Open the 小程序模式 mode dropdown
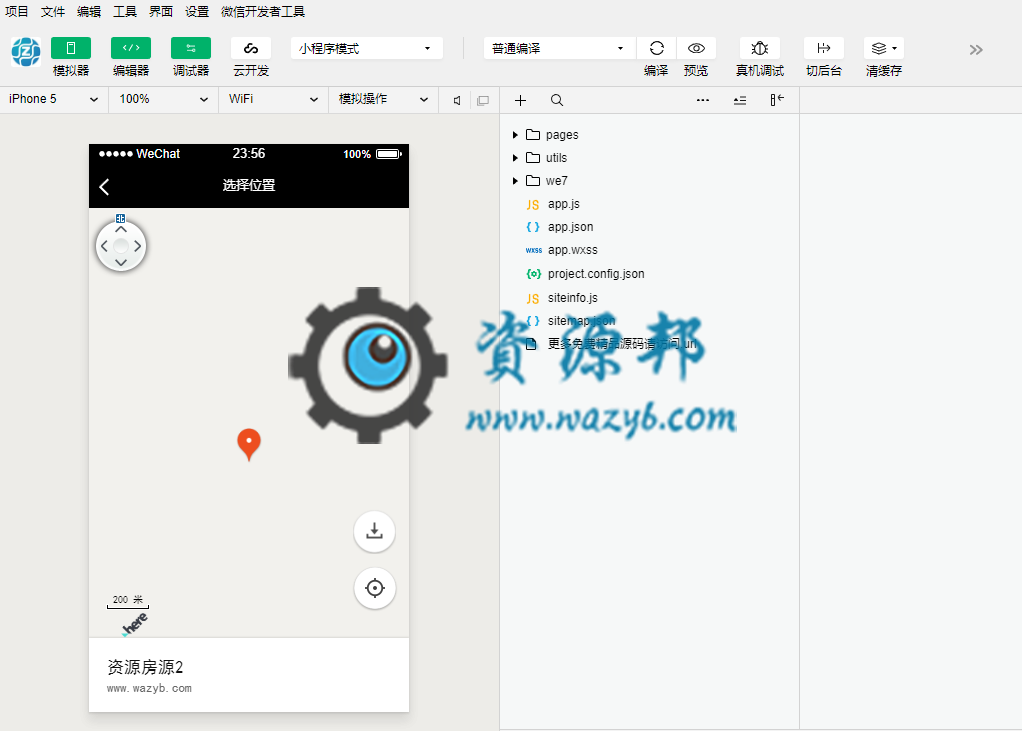1022x731 pixels. coord(366,48)
